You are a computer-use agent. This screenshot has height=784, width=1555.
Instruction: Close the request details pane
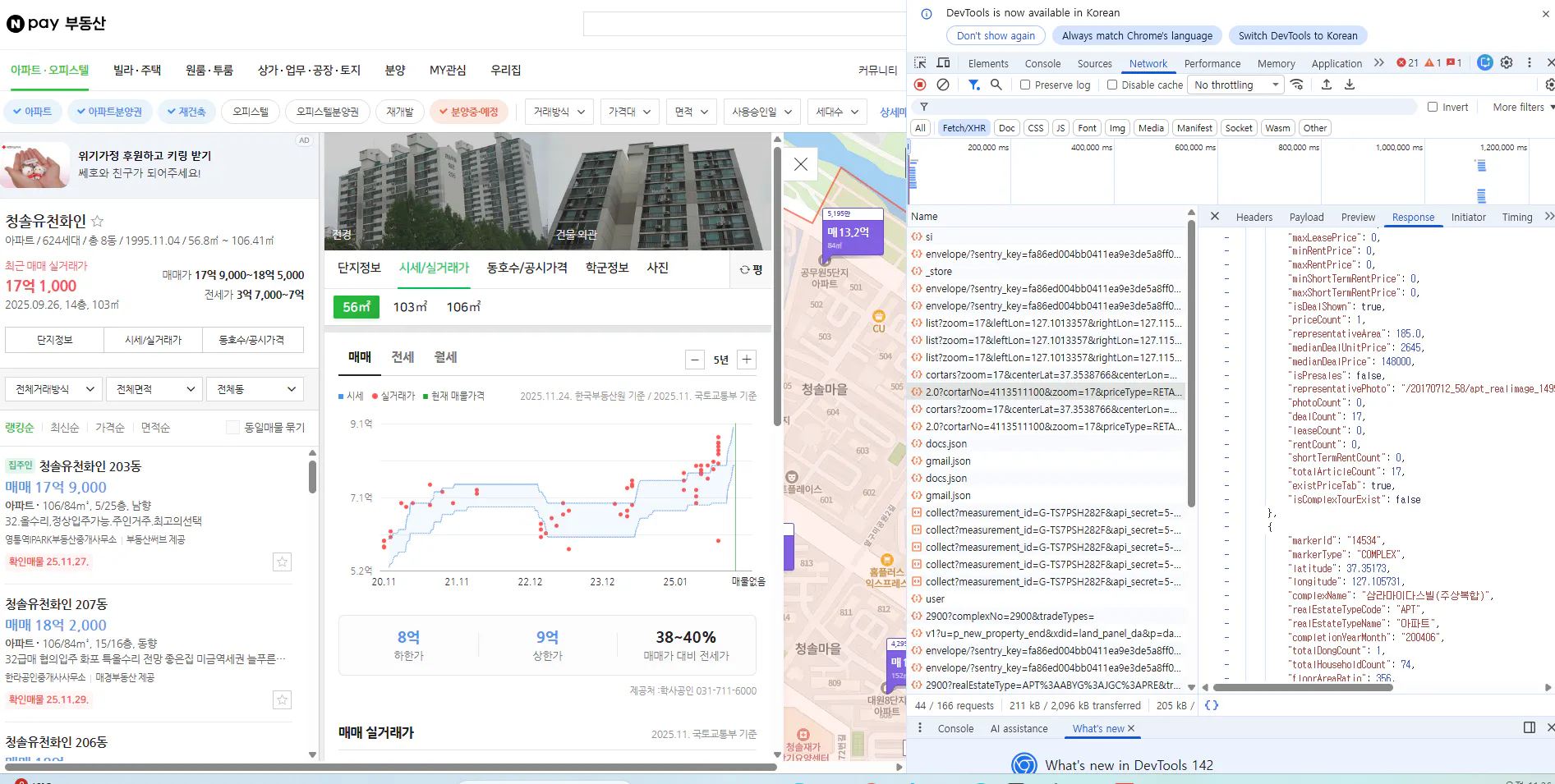click(1215, 217)
